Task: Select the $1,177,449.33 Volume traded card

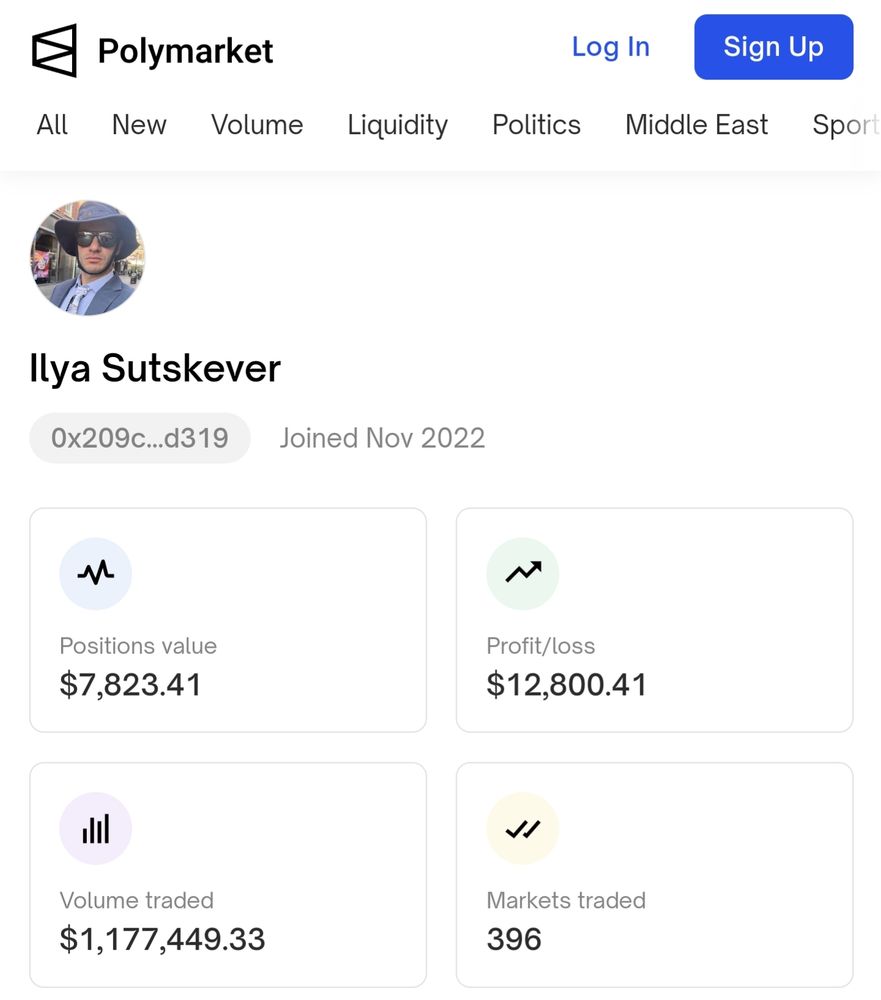Action: (x=228, y=875)
